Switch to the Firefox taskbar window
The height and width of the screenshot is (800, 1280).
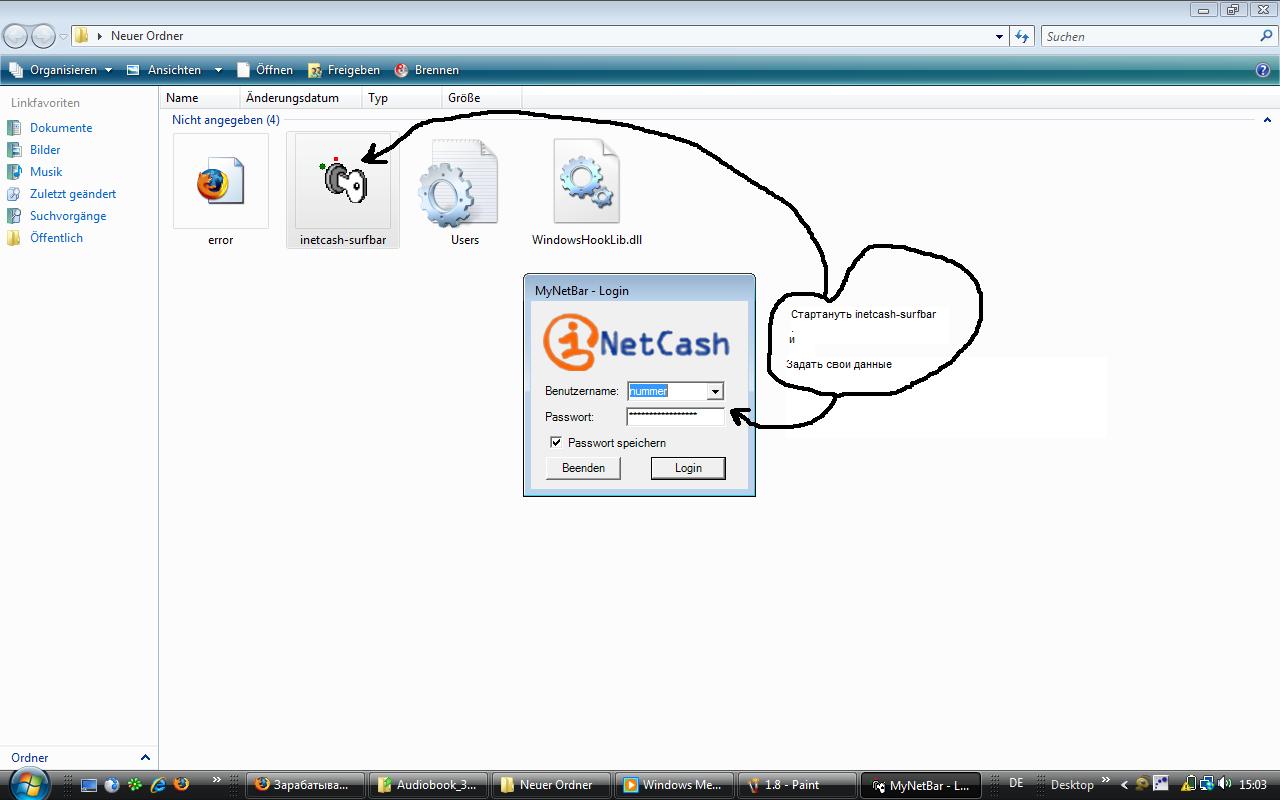click(x=305, y=785)
